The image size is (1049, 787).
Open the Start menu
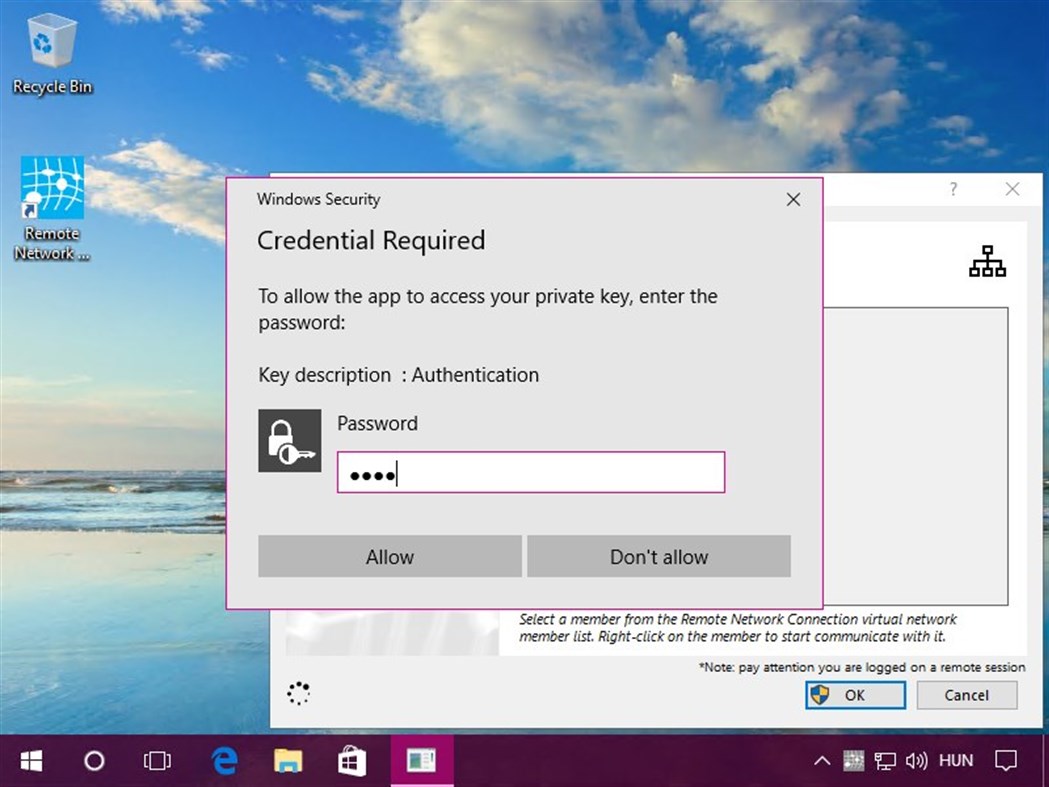coord(30,760)
